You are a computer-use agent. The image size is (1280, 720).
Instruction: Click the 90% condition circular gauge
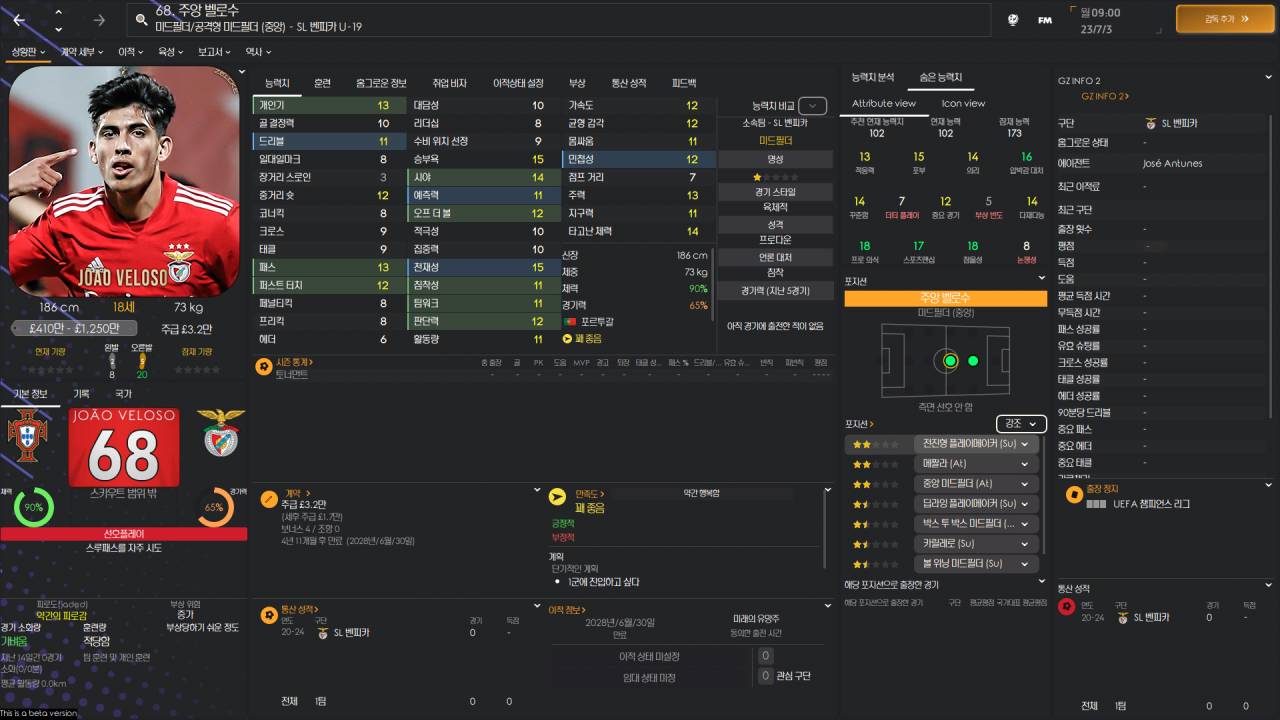coord(33,507)
